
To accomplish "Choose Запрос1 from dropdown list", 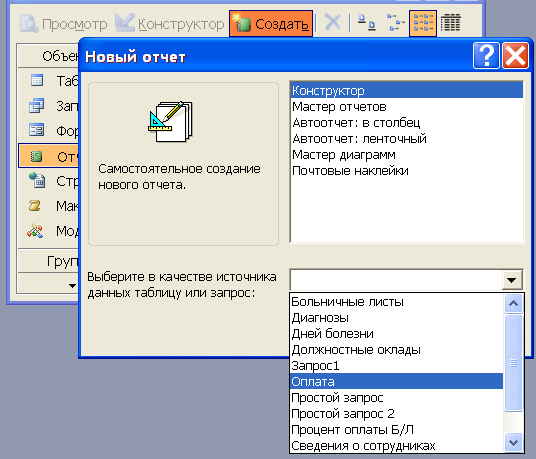I will (397, 366).
